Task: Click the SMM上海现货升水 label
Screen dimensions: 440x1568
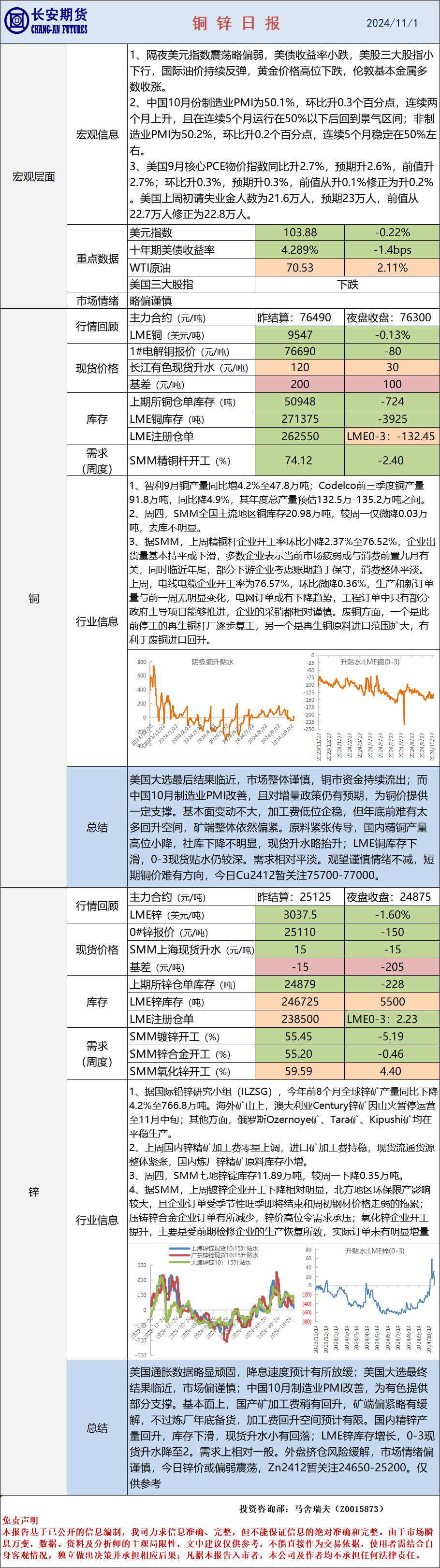Action: pyautogui.click(x=191, y=949)
